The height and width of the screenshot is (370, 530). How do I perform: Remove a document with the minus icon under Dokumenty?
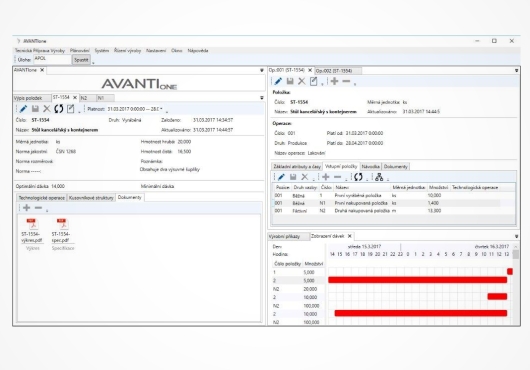(39, 208)
